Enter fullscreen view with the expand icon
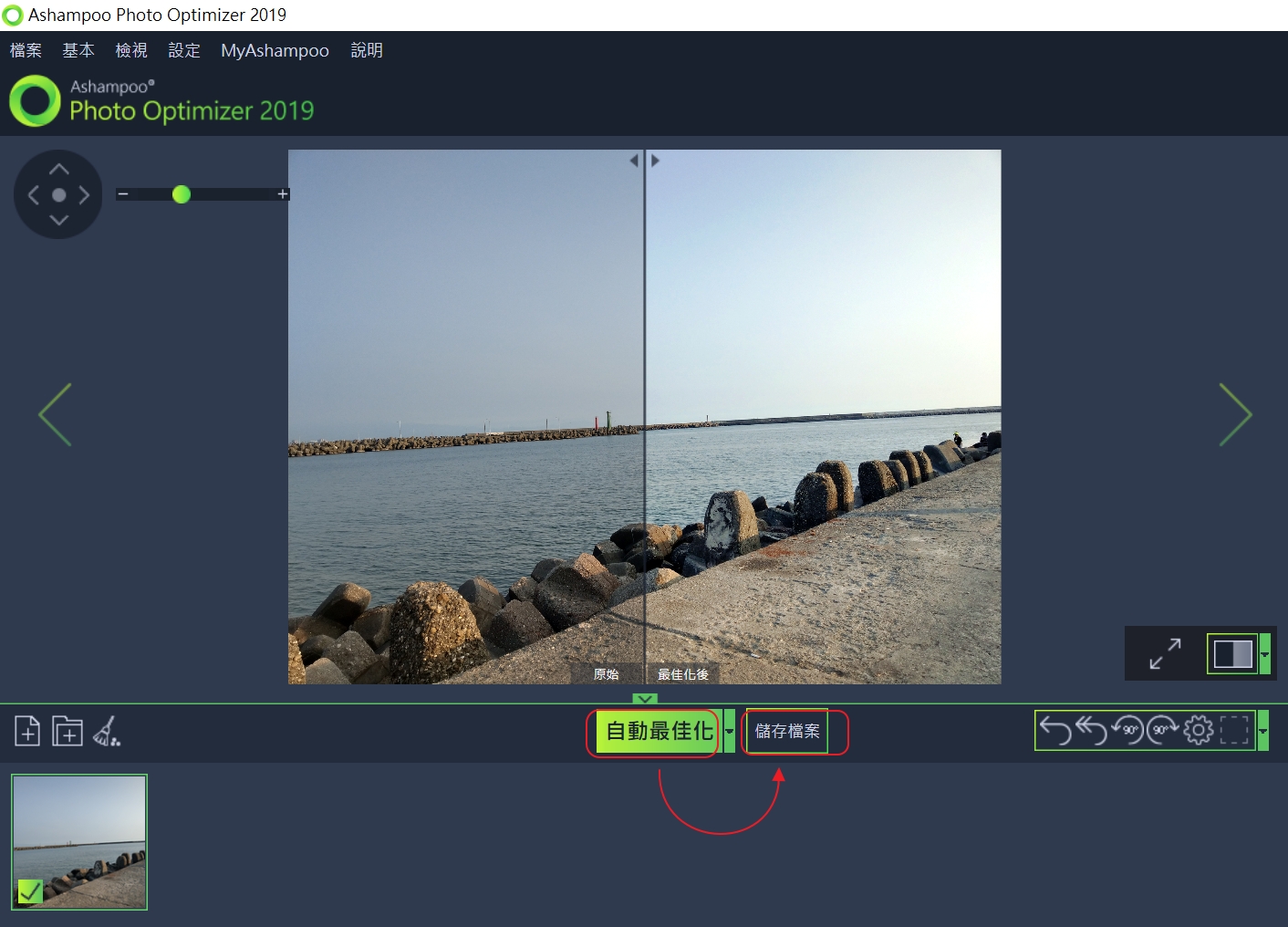1288x927 pixels. pos(1165,653)
